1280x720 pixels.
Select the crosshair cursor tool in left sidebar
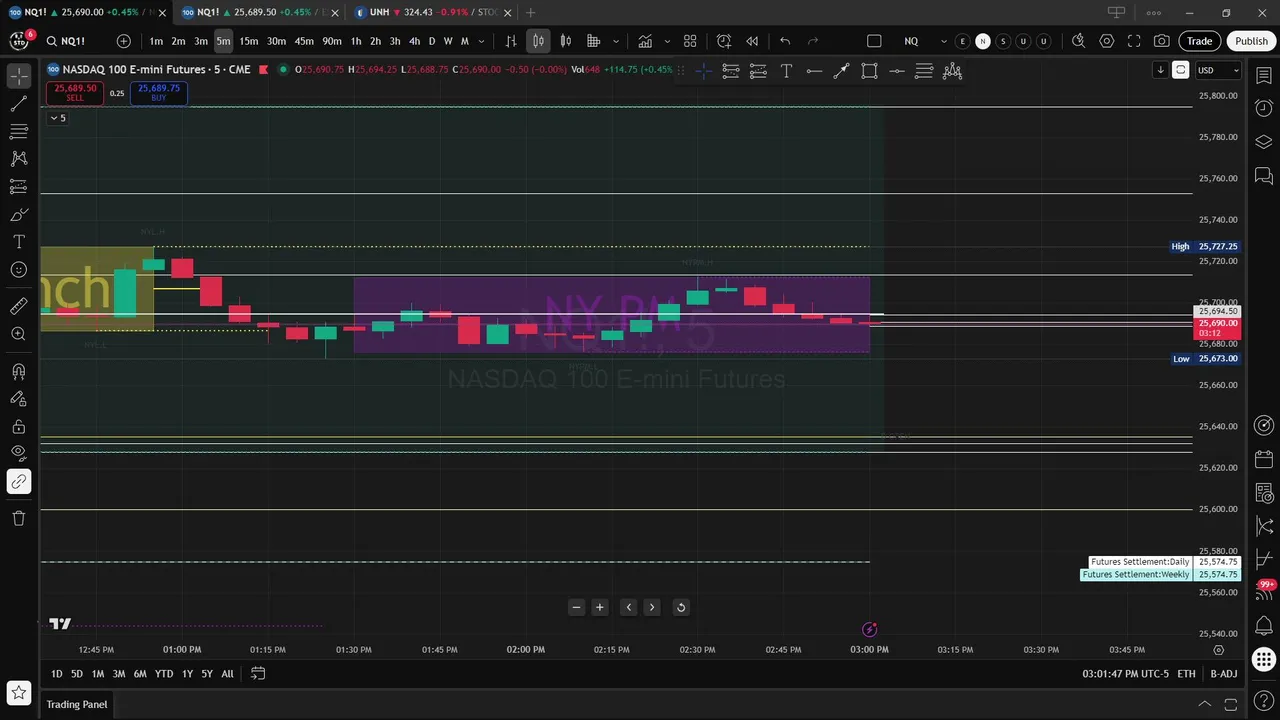pyautogui.click(x=18, y=76)
